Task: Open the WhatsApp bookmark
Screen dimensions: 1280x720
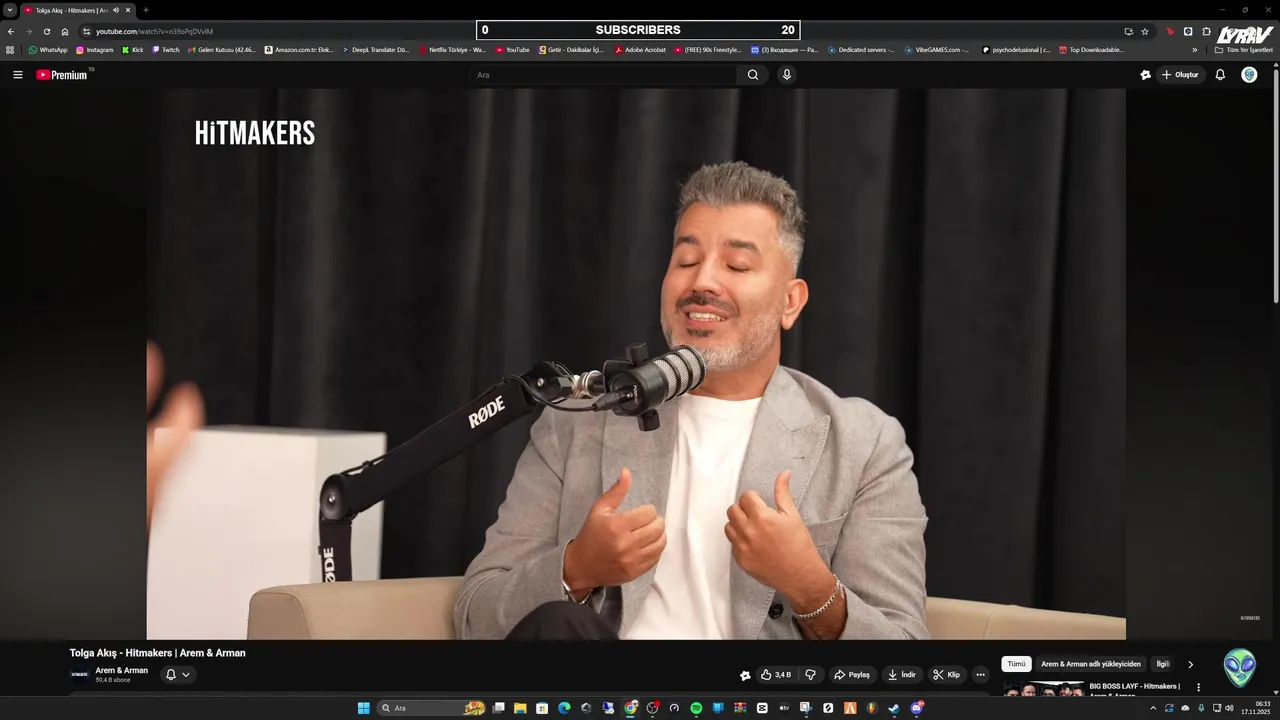Action: point(48,49)
